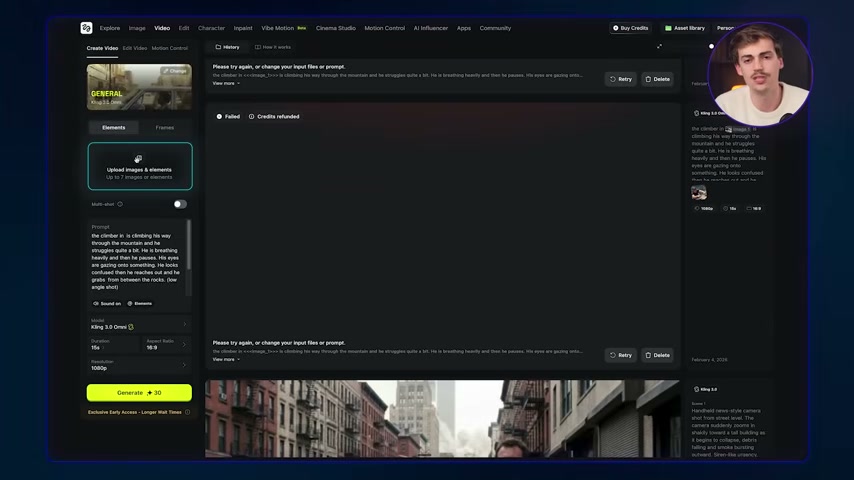Click the app logo icon in top-left
854x480 pixels.
point(86,28)
